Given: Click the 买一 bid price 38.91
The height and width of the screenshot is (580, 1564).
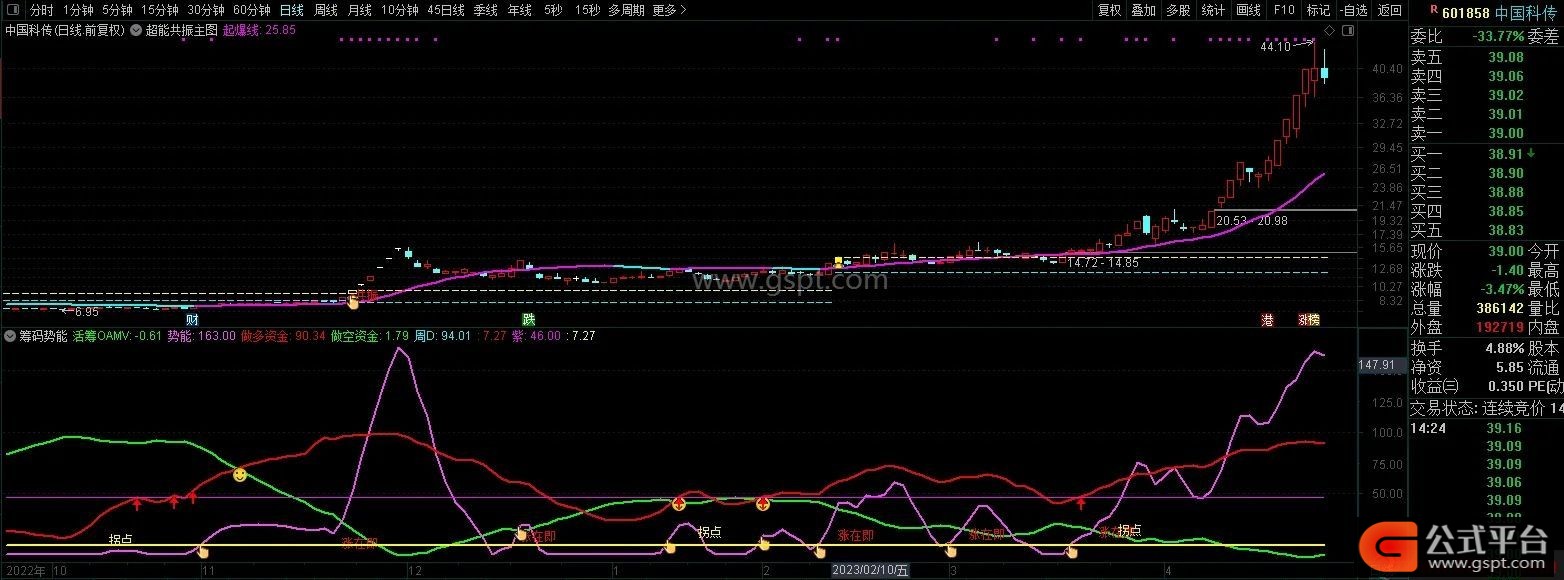Looking at the screenshot, I should click(1506, 154).
